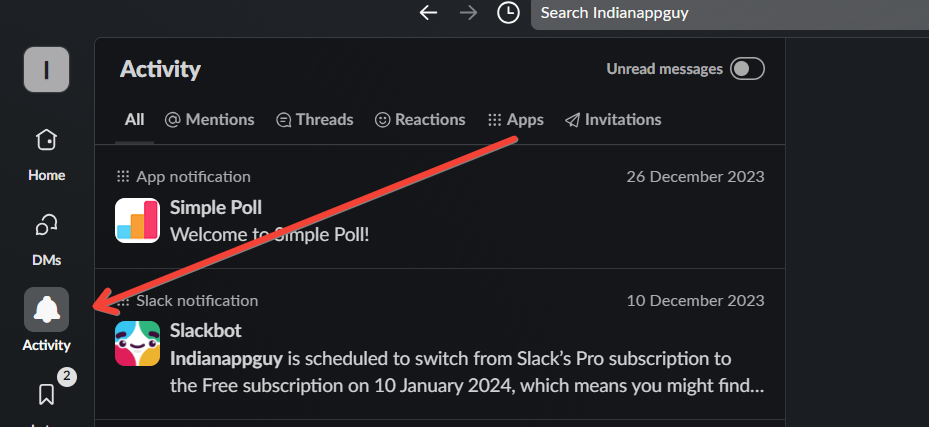
Task: Switch to the All tab
Action: 134,119
